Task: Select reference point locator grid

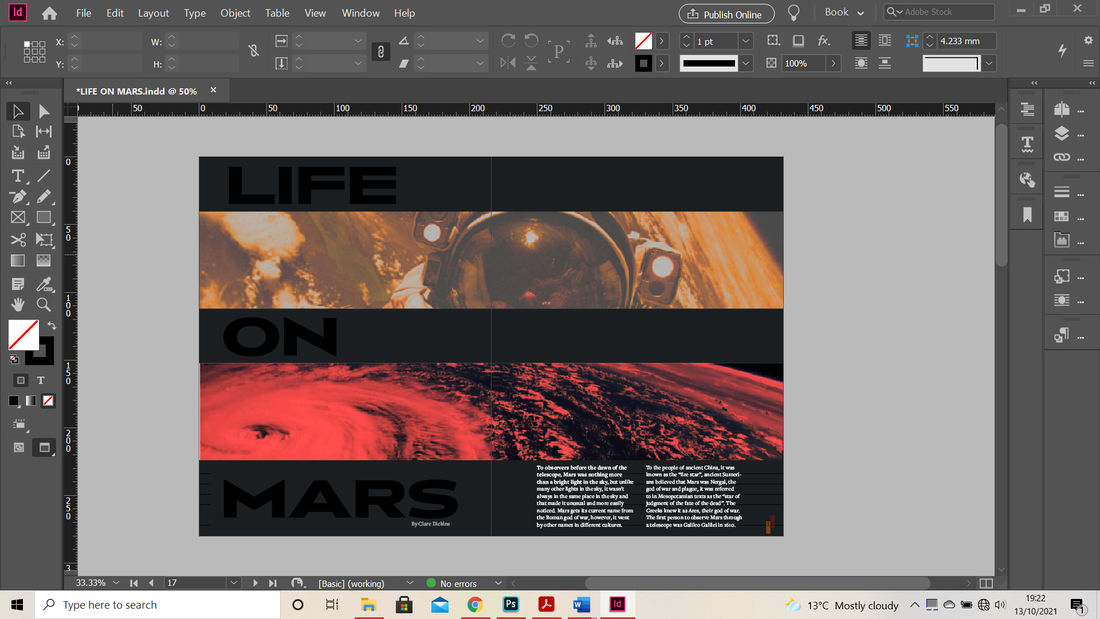Action: pos(34,52)
